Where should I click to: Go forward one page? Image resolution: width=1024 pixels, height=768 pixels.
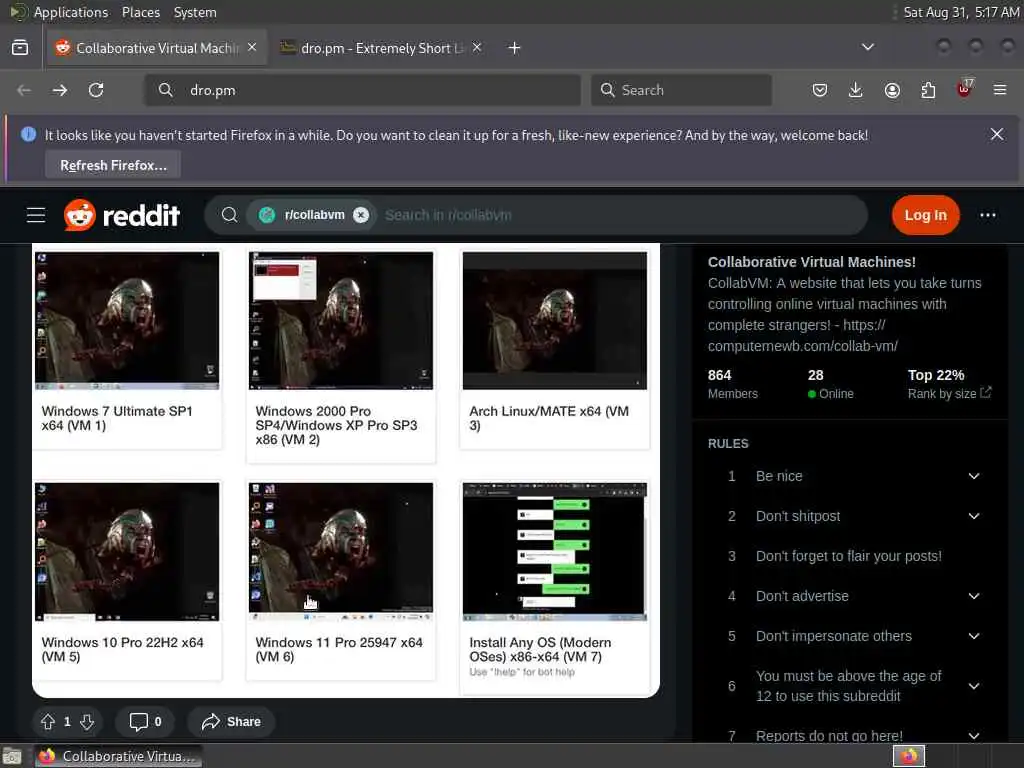click(60, 90)
